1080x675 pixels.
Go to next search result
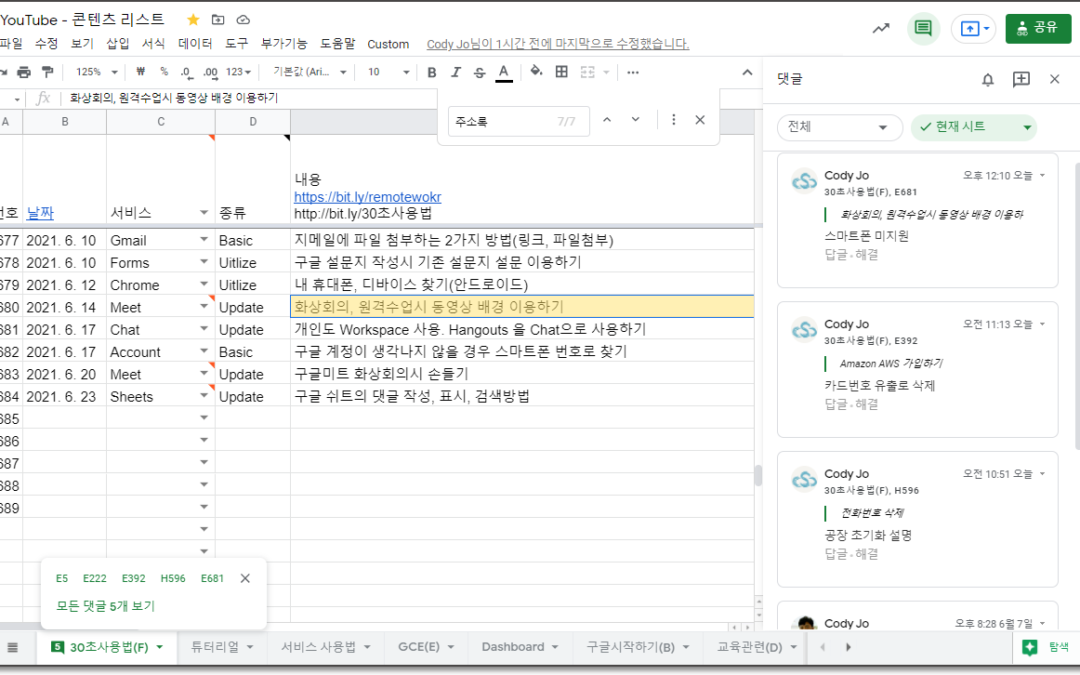pyautogui.click(x=636, y=120)
